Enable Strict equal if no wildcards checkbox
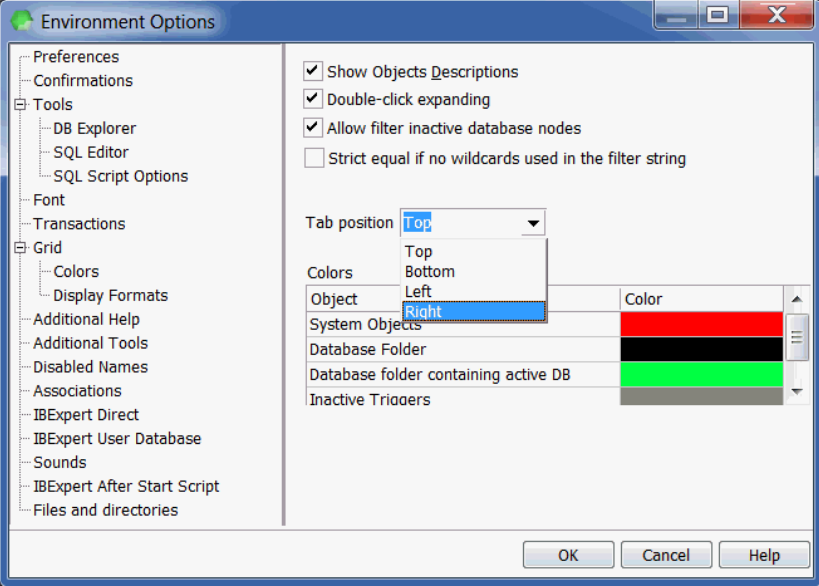The height and width of the screenshot is (586, 819). pyautogui.click(x=314, y=158)
